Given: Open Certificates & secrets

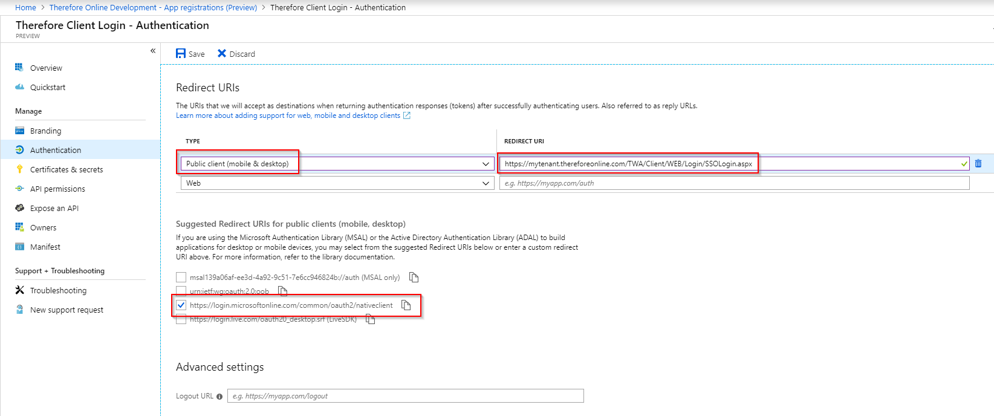Looking at the screenshot, I should 67,169.
